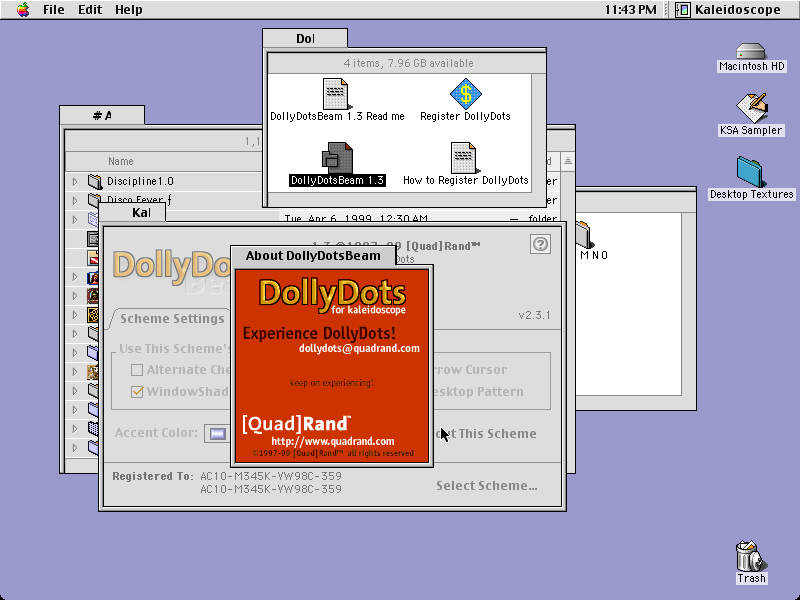
Task: Click the 'Macintosh HD' desktop label
Action: (752, 66)
